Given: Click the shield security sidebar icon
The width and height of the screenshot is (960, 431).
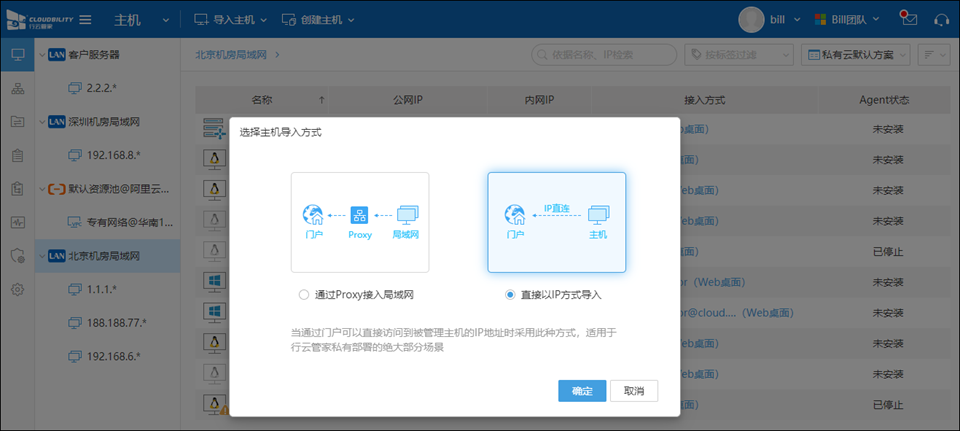Looking at the screenshot, I should point(17,255).
